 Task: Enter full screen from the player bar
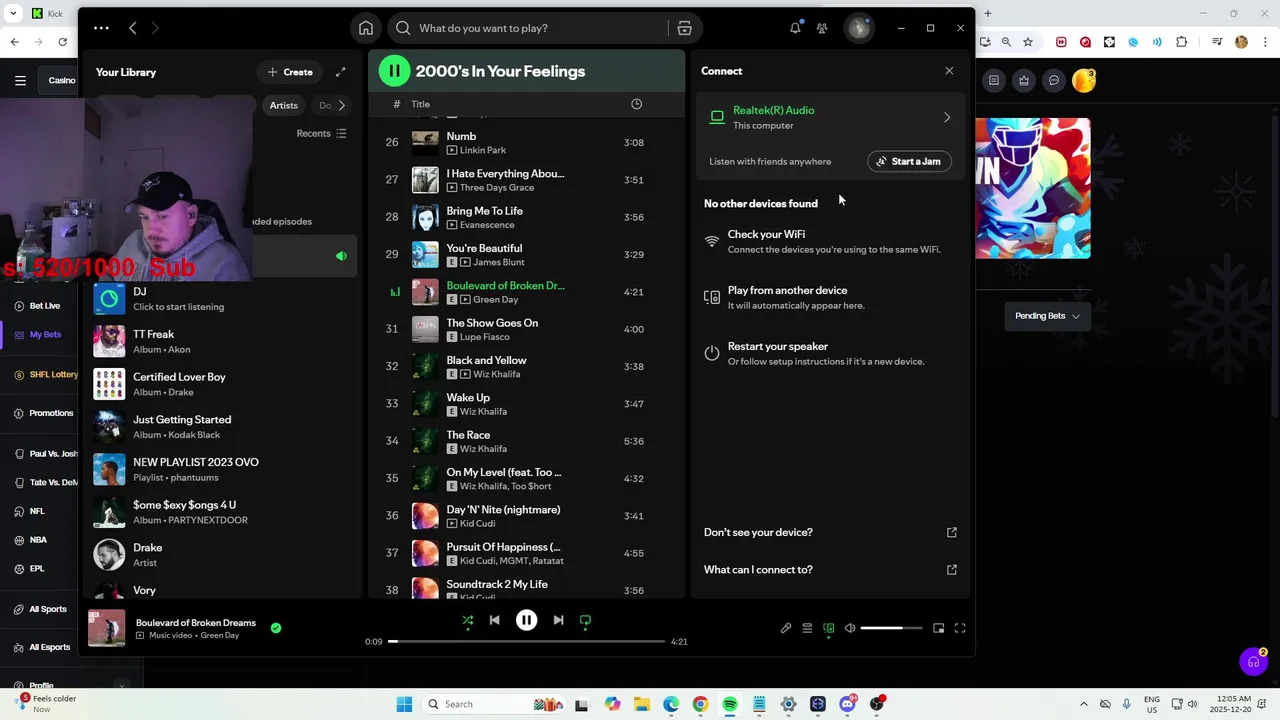(960, 628)
